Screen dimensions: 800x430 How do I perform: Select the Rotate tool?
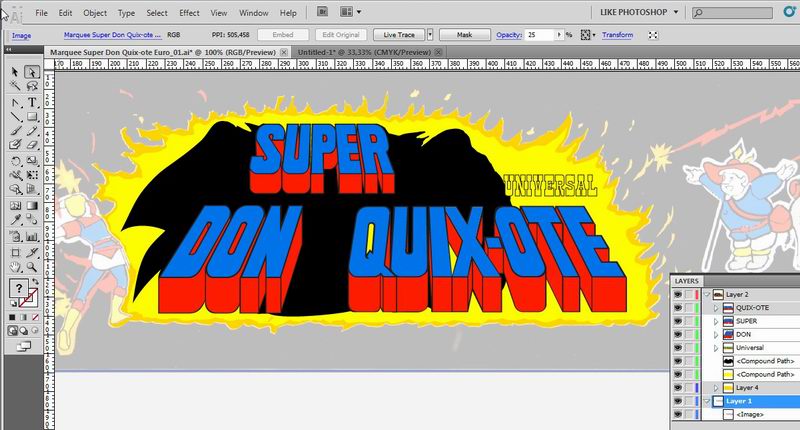point(15,161)
